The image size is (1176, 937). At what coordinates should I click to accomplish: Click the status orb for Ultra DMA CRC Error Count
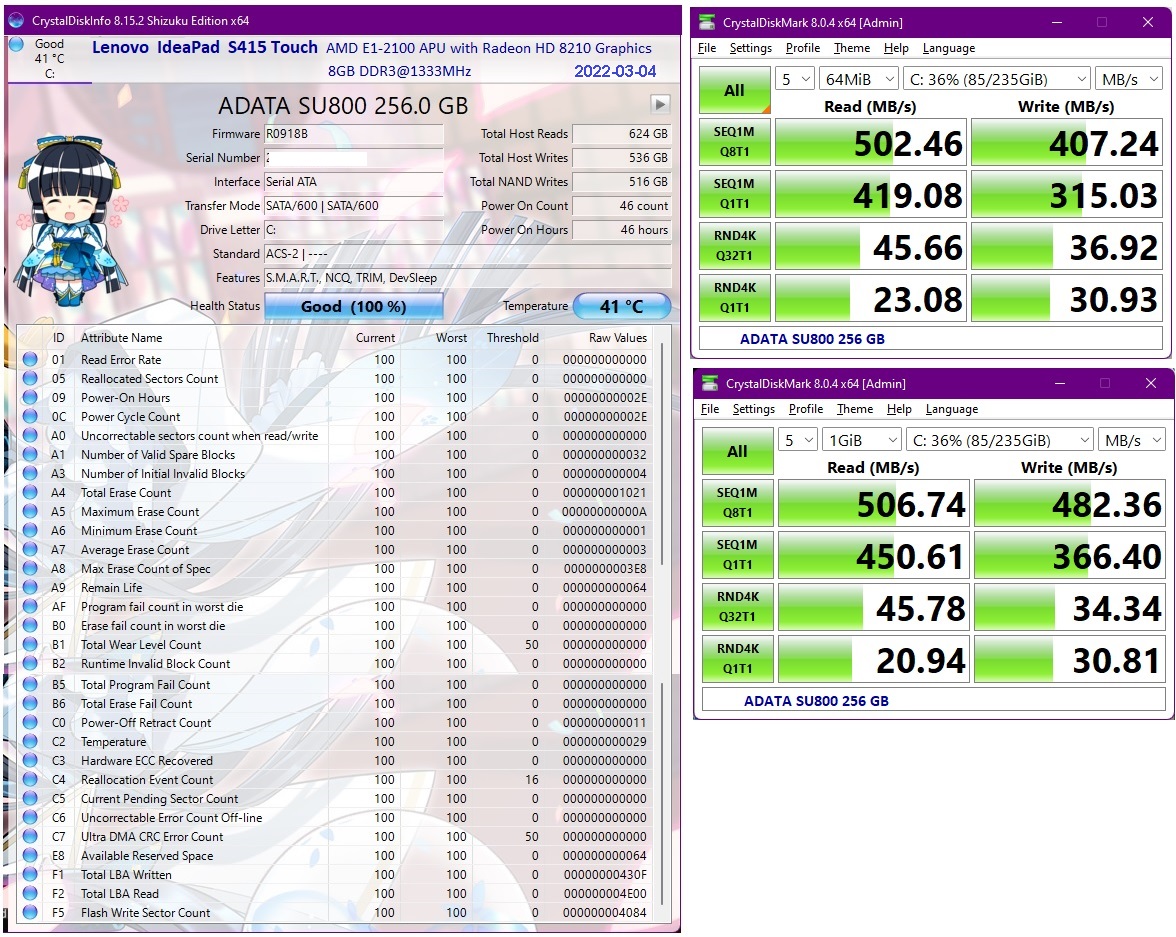tap(30, 836)
